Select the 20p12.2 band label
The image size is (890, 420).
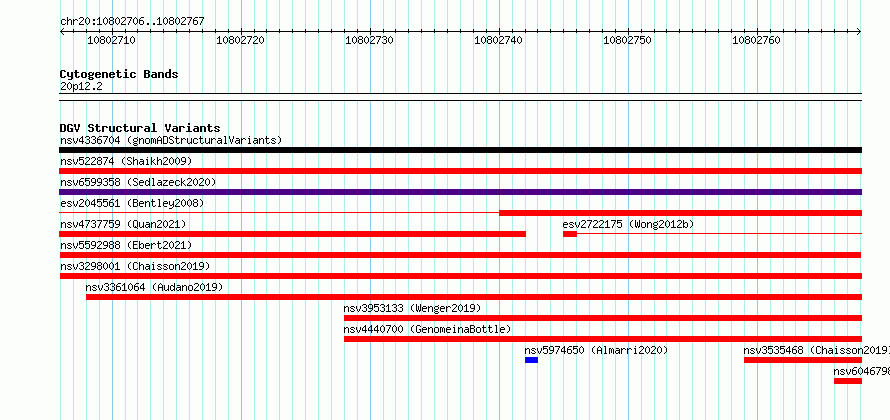pos(81,87)
